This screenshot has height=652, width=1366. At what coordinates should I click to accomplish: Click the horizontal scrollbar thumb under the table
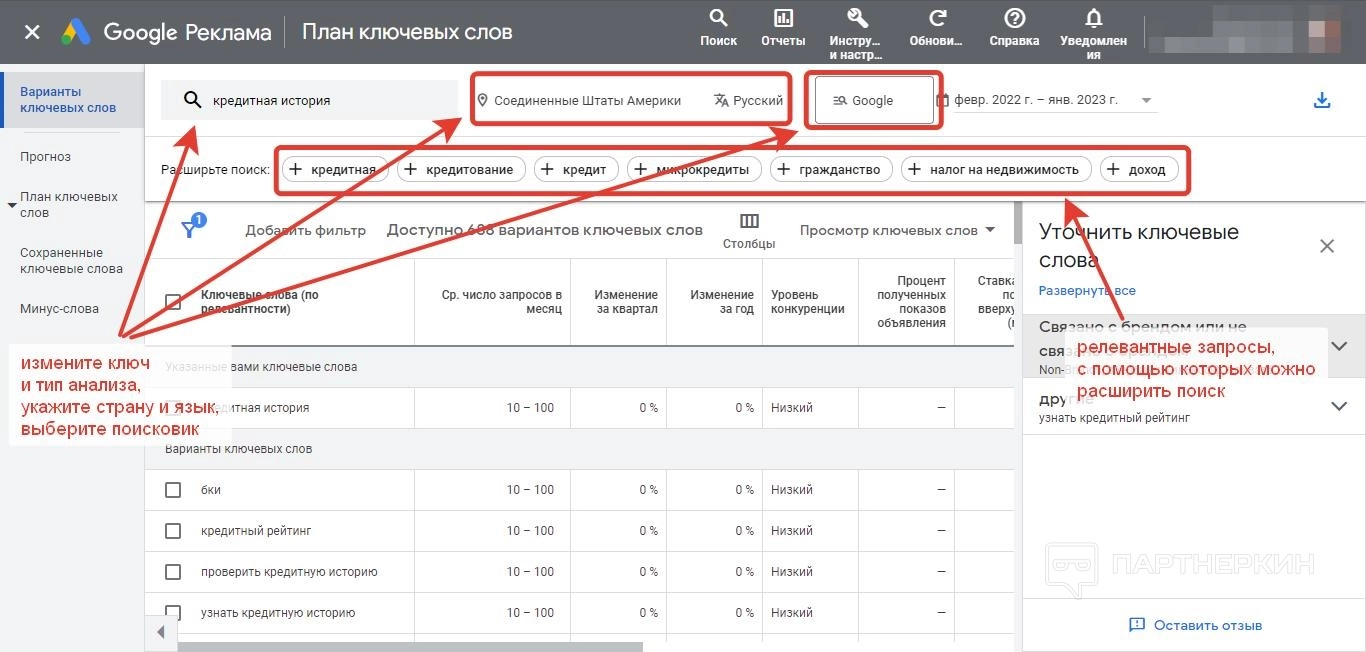click(408, 647)
